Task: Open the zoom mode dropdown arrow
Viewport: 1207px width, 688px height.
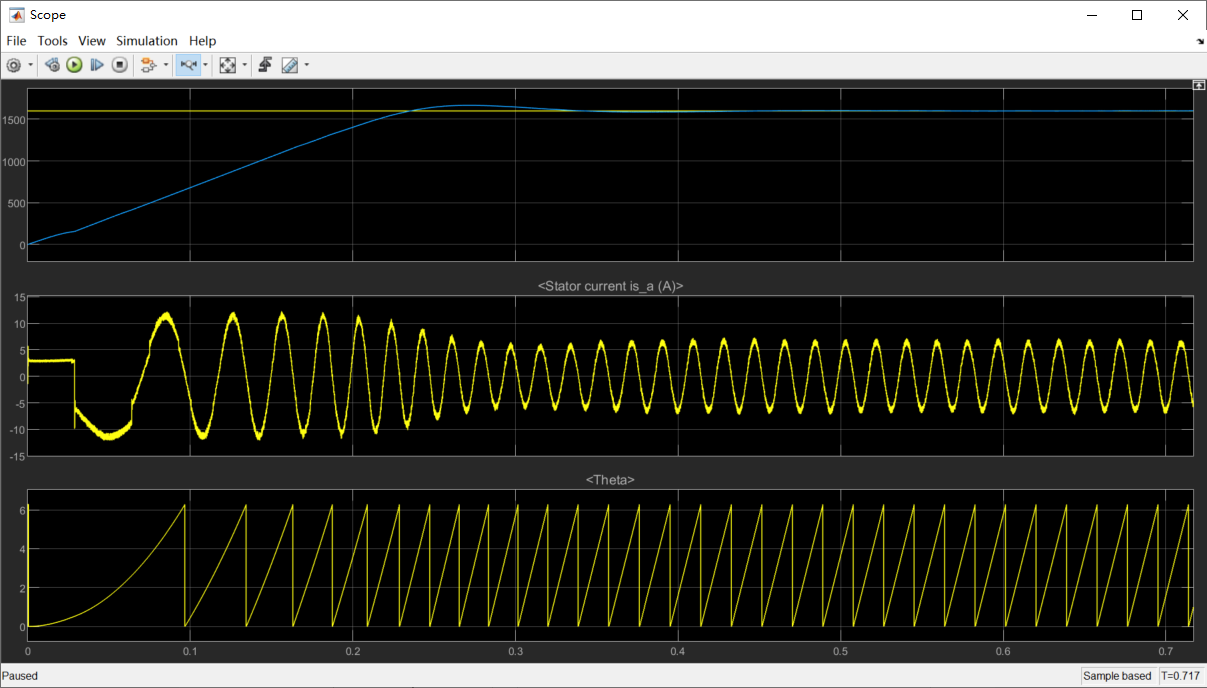Action: [x=206, y=65]
